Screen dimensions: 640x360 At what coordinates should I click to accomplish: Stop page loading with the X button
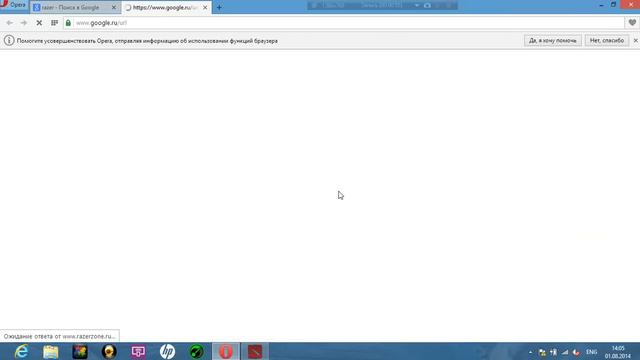(39, 23)
